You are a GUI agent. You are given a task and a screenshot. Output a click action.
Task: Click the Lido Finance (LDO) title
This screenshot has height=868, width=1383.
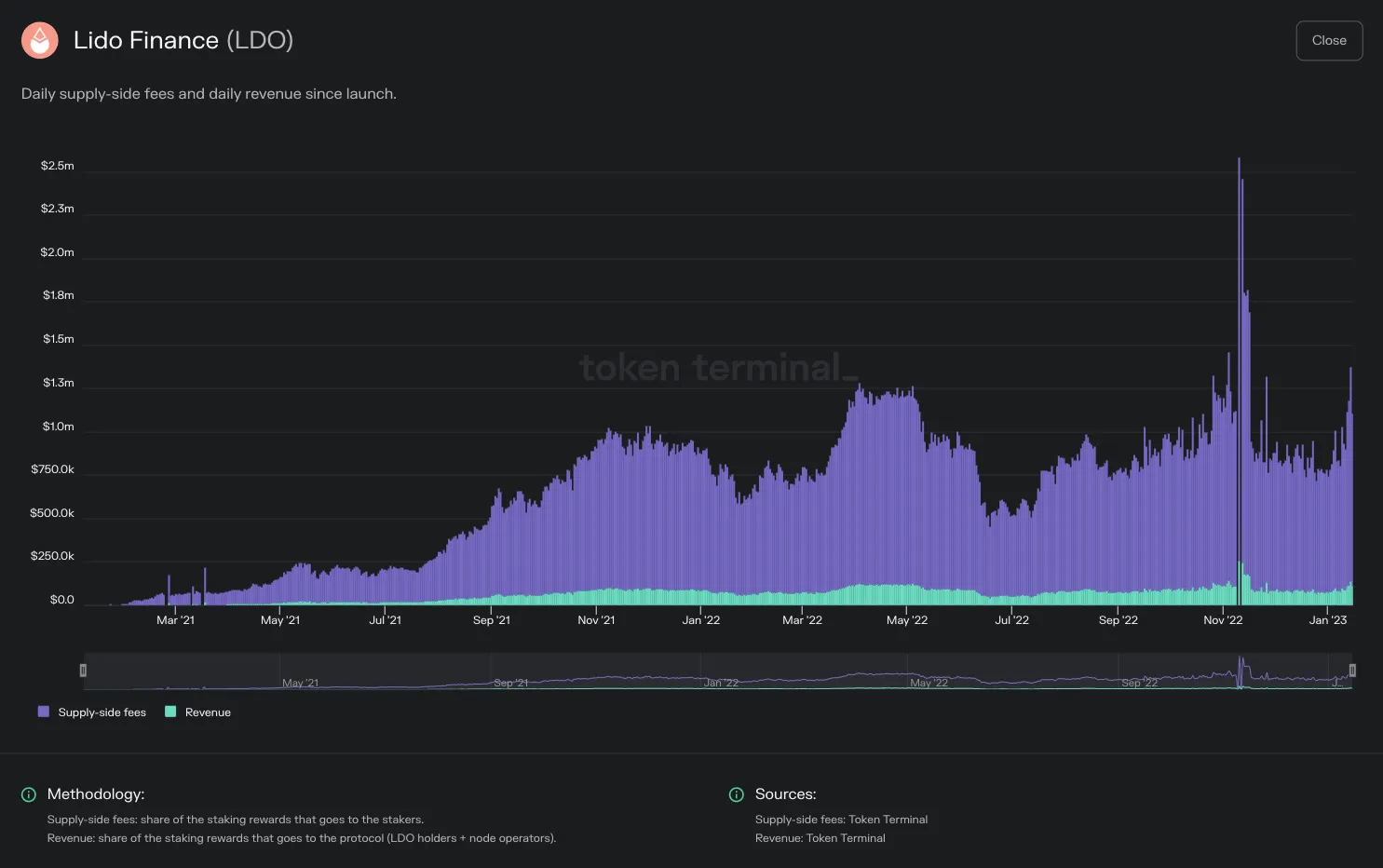tap(183, 40)
